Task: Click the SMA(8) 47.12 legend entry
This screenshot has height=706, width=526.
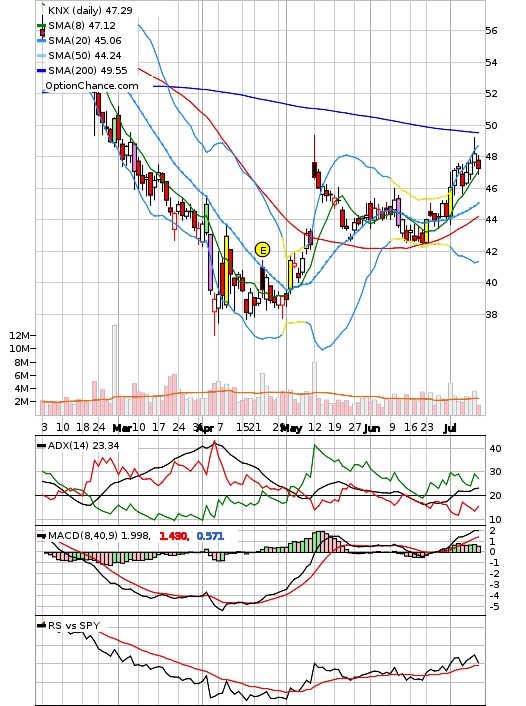Action: (x=82, y=26)
